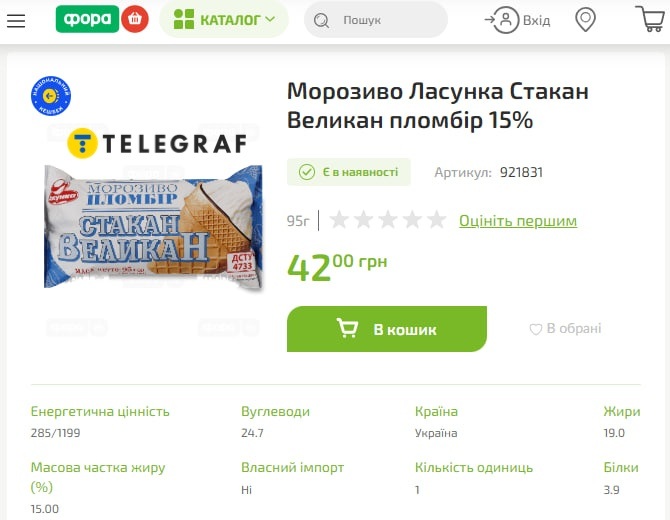Open the store location pin
The height and width of the screenshot is (520, 670).
click(x=585, y=20)
